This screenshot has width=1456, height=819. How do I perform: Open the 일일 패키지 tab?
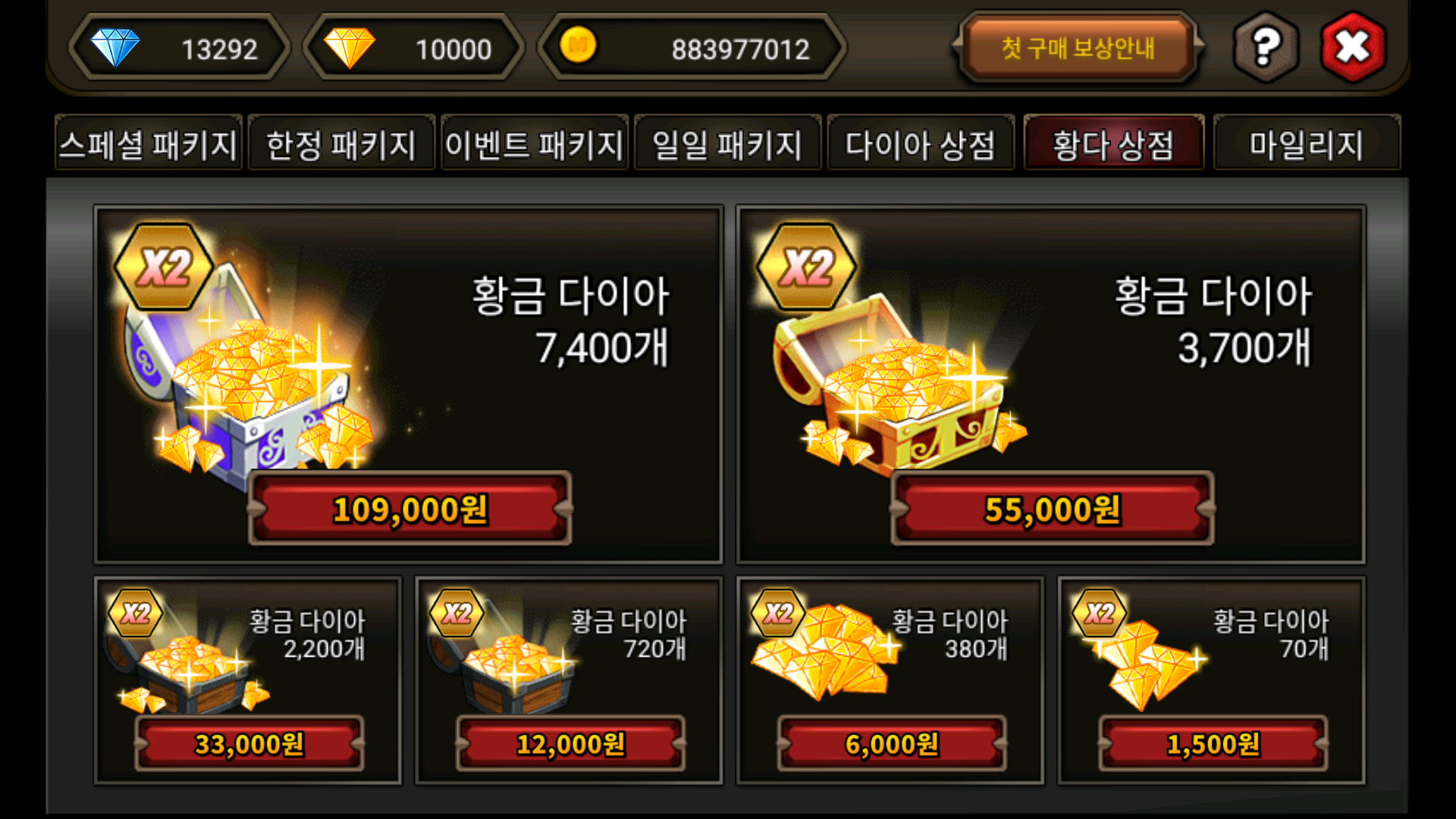[x=727, y=144]
